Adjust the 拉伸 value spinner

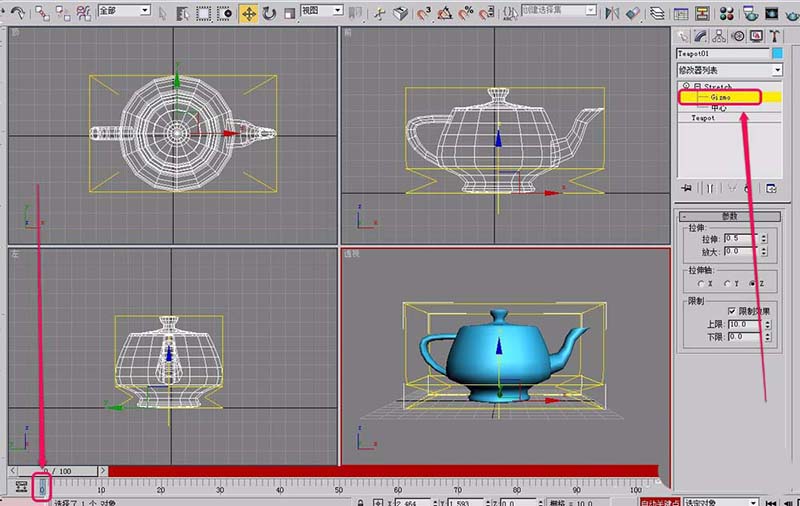764,238
